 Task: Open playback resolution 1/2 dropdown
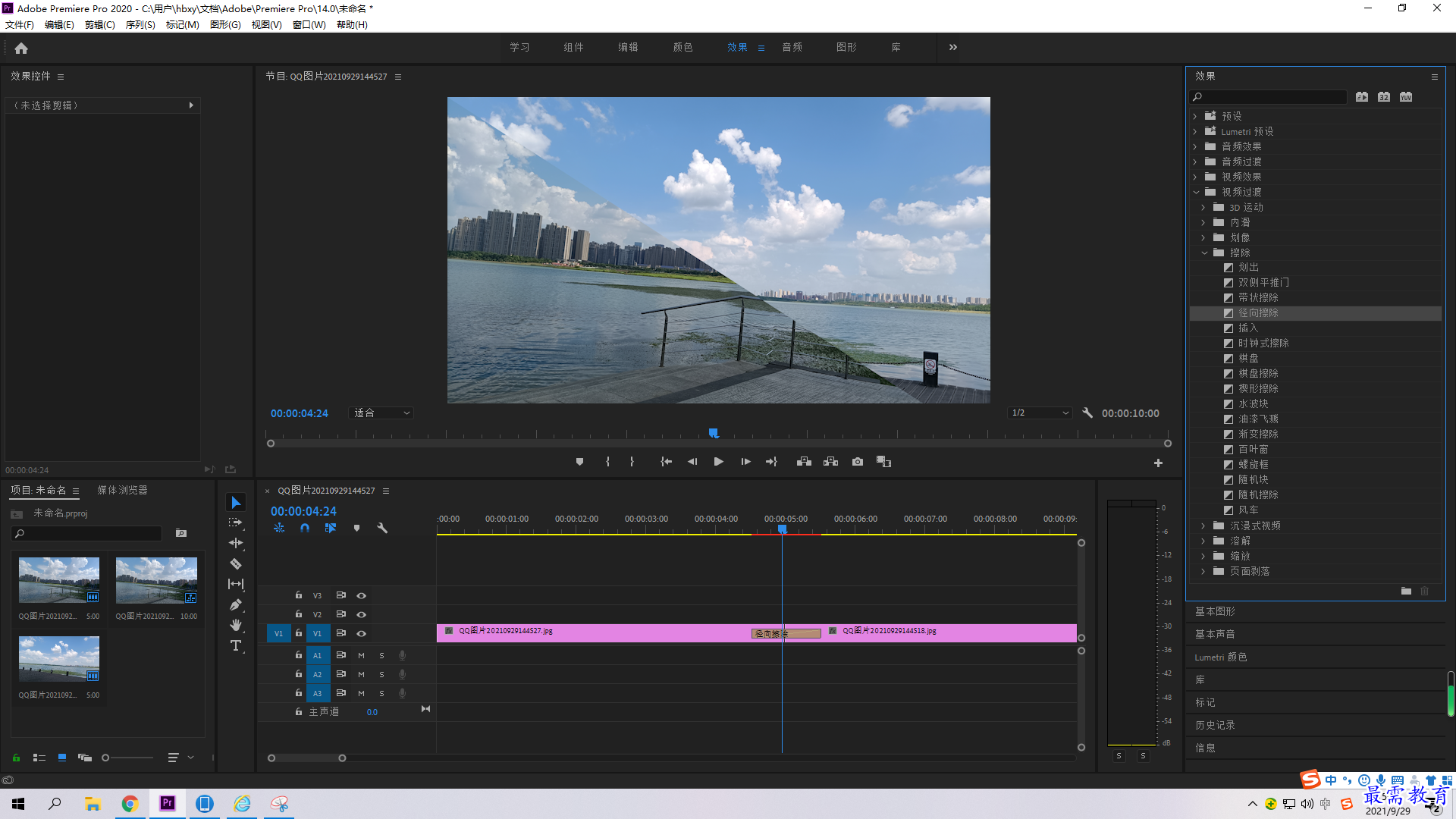(x=1040, y=413)
